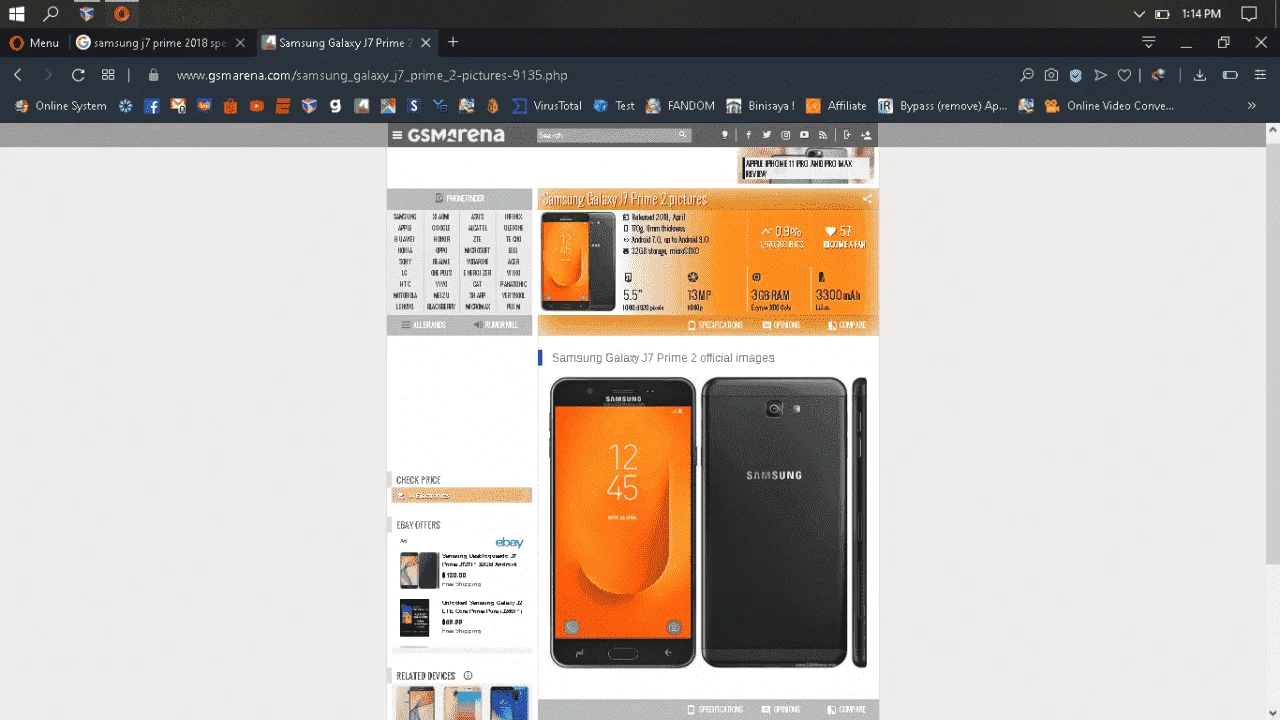Open the Opera Menu button
The width and height of the screenshot is (1280, 720).
[34, 43]
